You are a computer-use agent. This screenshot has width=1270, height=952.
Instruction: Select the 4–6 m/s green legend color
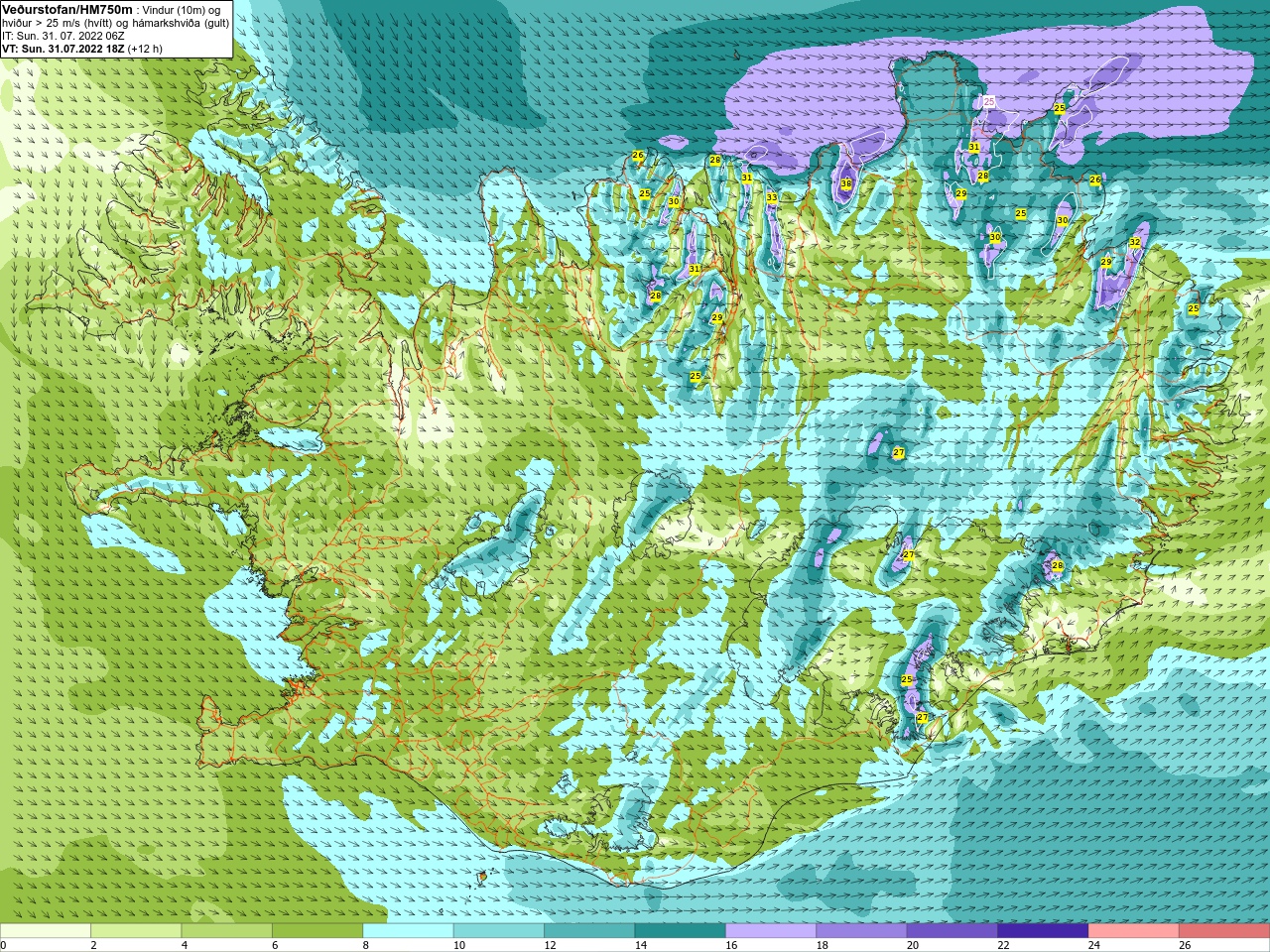click(x=227, y=930)
